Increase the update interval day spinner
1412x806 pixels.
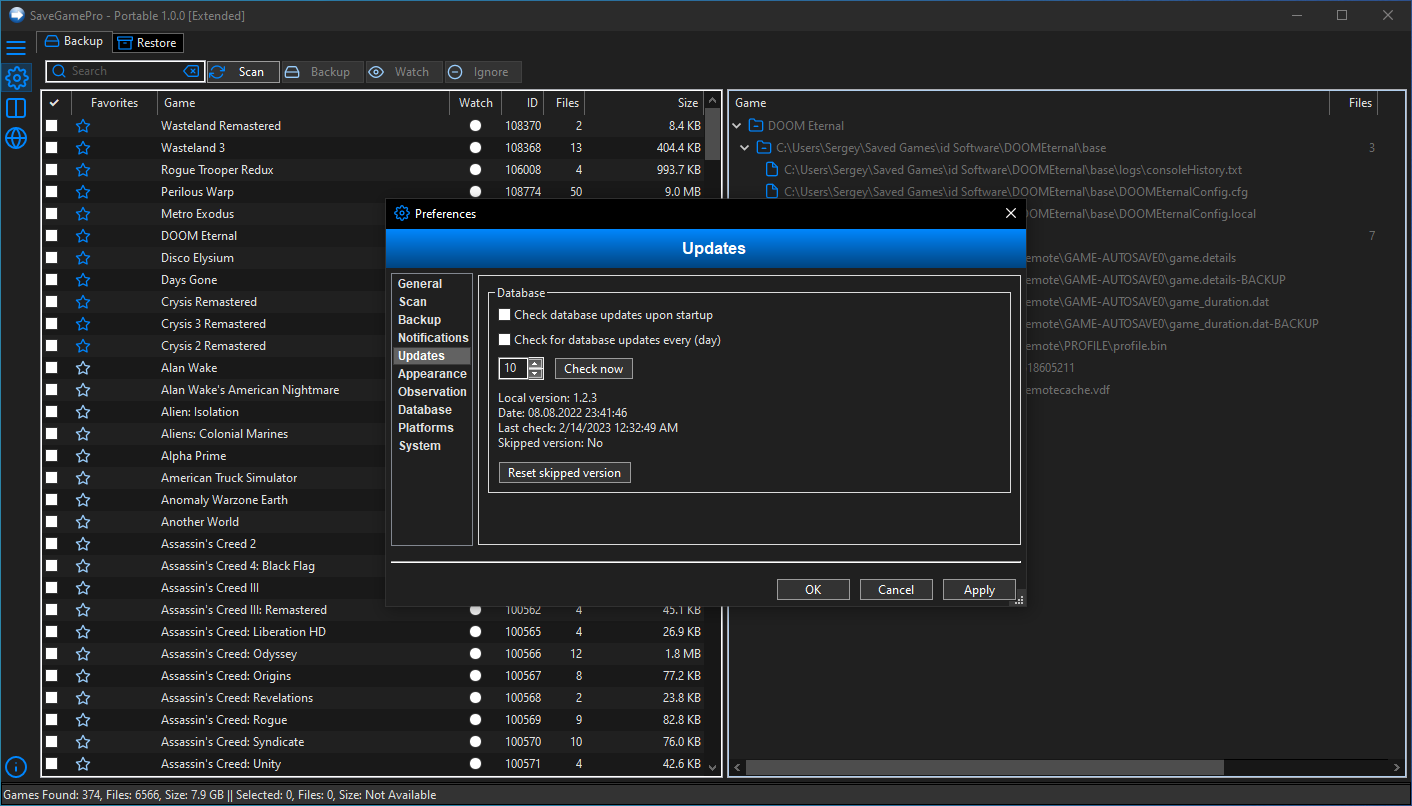(536, 363)
